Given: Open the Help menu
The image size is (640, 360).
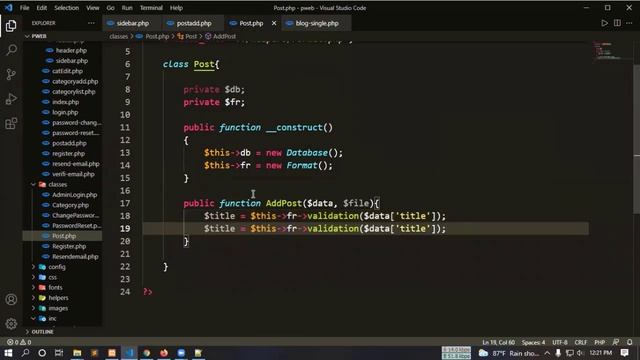Looking at the screenshot, I should coord(176,8).
